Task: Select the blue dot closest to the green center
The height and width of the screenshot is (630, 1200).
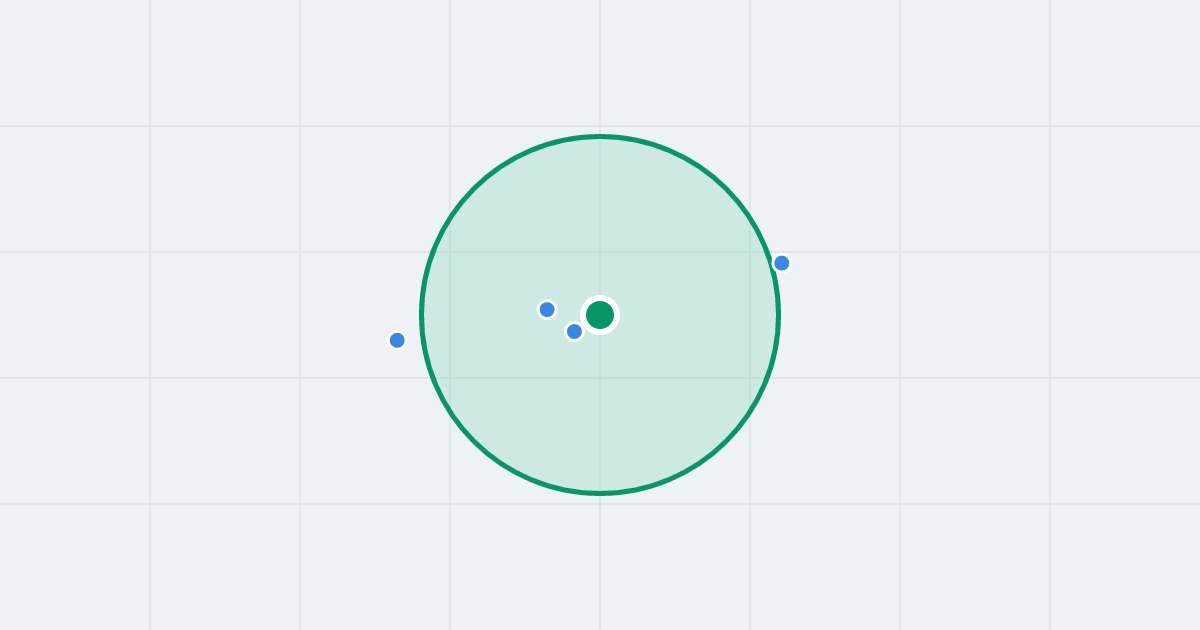Action: (574, 331)
